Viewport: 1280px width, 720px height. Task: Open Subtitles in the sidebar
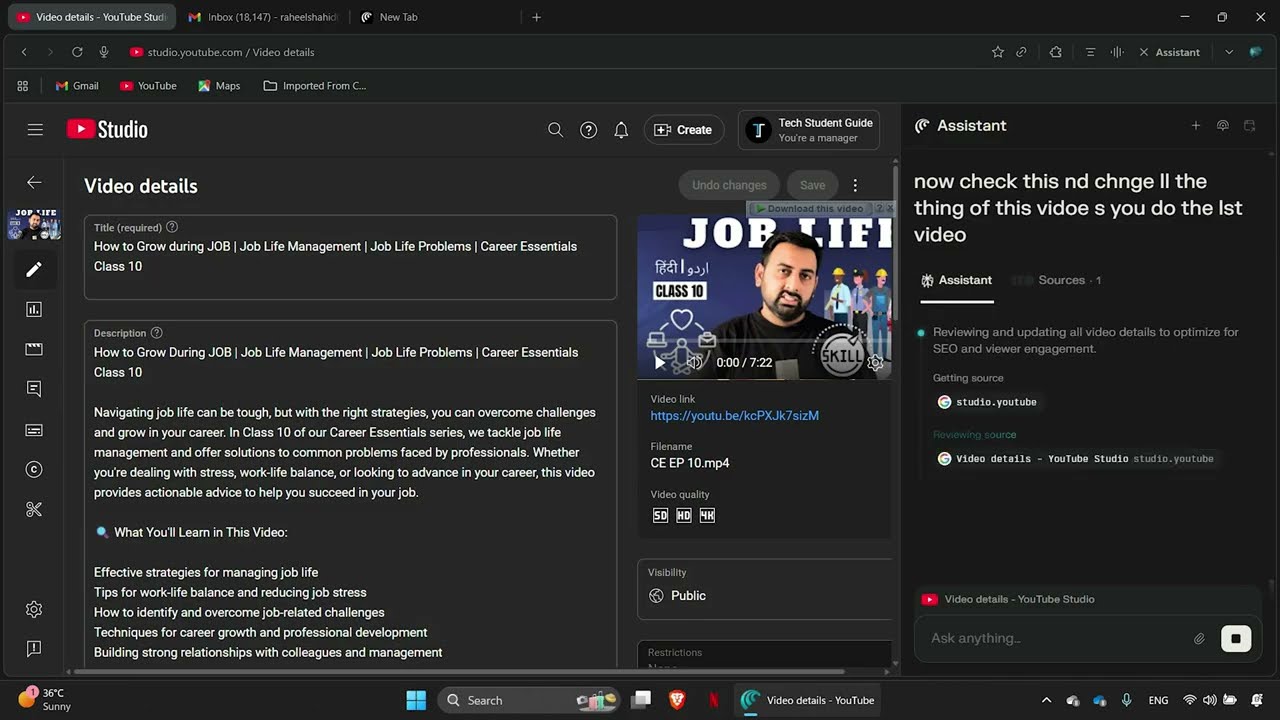coord(34,430)
